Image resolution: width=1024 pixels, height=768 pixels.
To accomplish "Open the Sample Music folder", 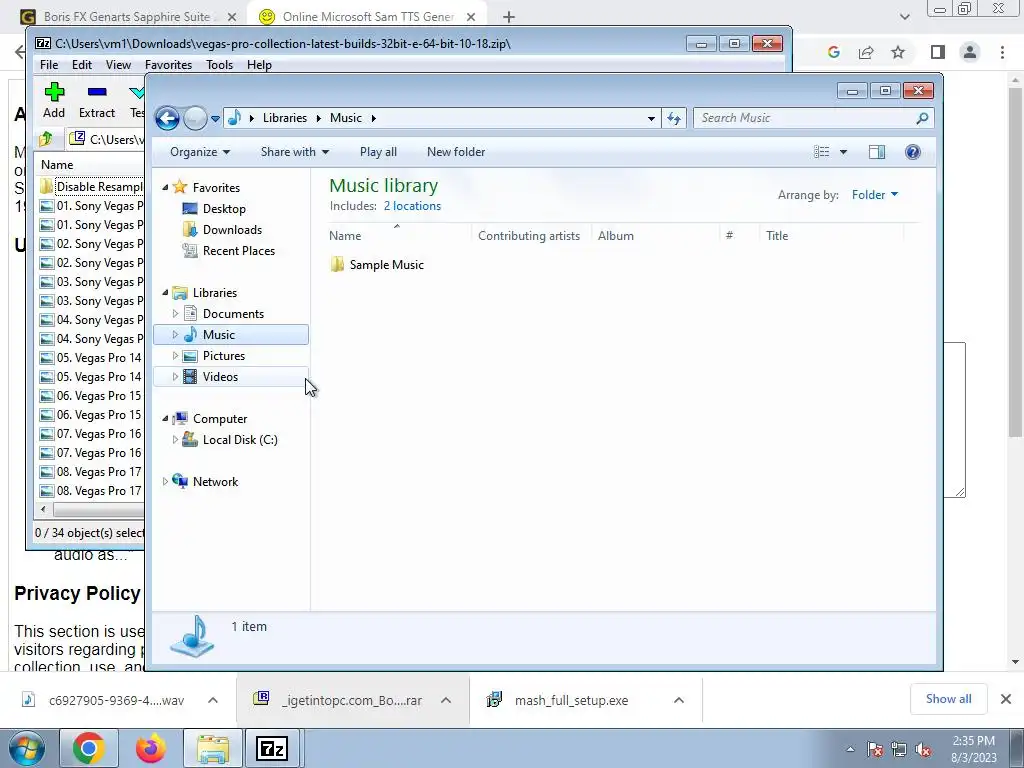I will [377, 264].
